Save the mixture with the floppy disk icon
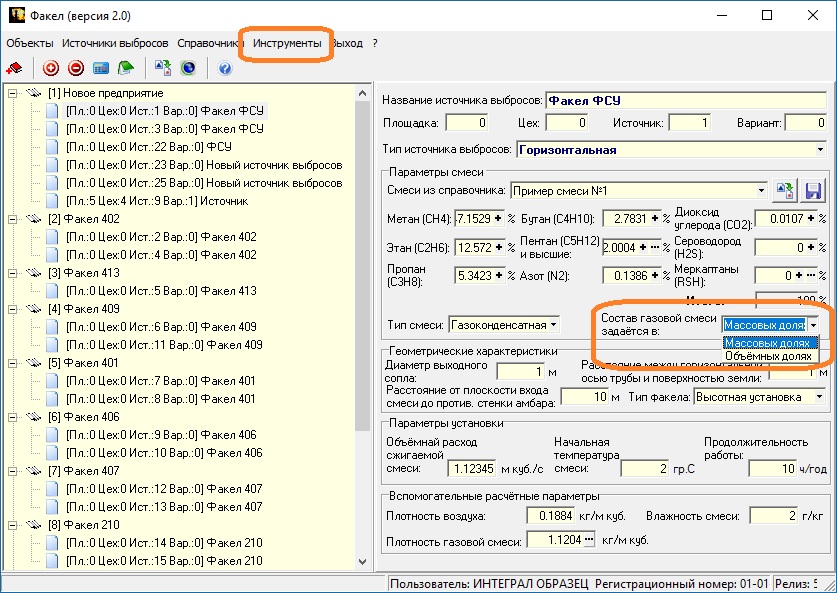Image resolution: width=837 pixels, height=593 pixels. (812, 190)
